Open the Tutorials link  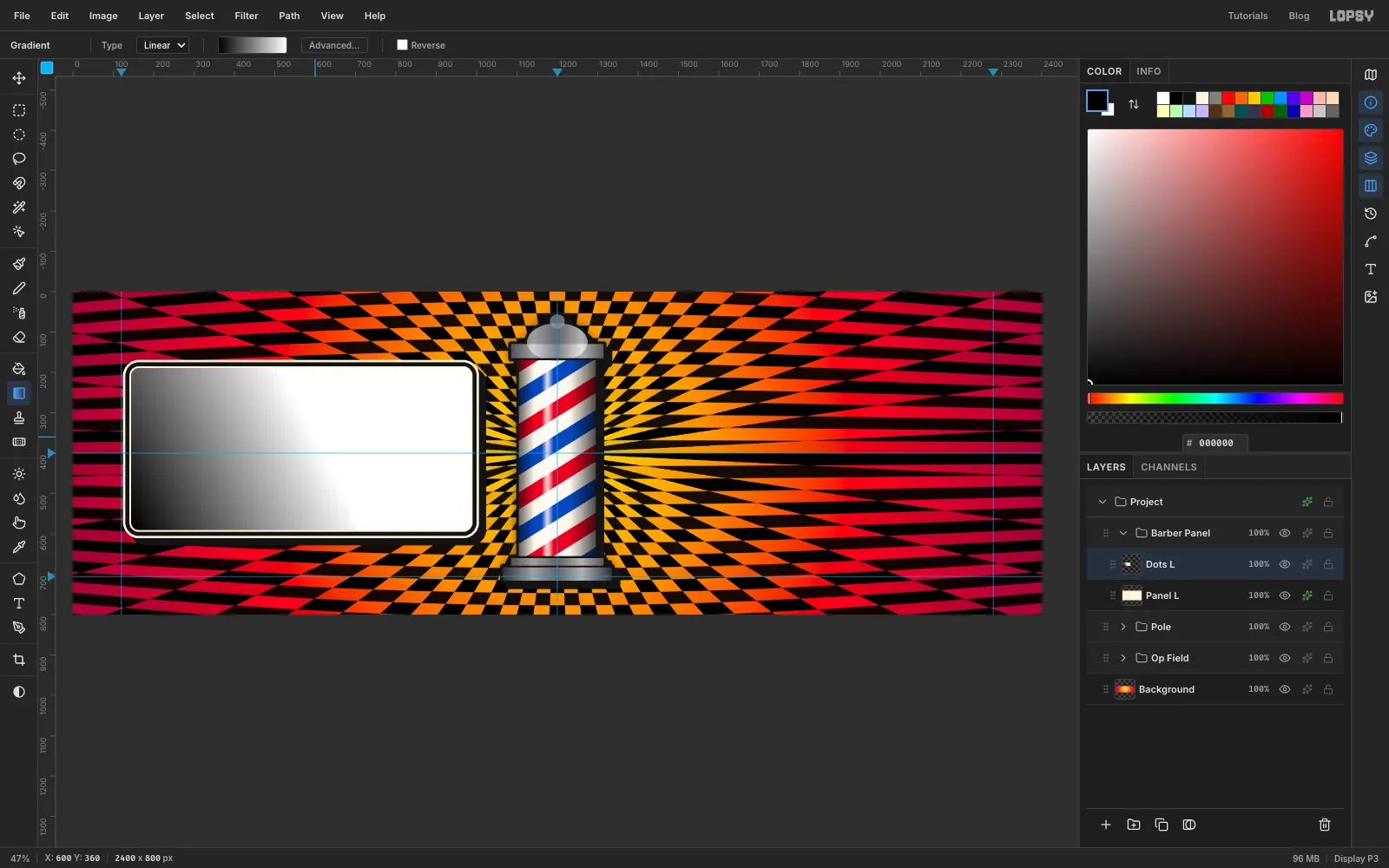coord(1247,16)
